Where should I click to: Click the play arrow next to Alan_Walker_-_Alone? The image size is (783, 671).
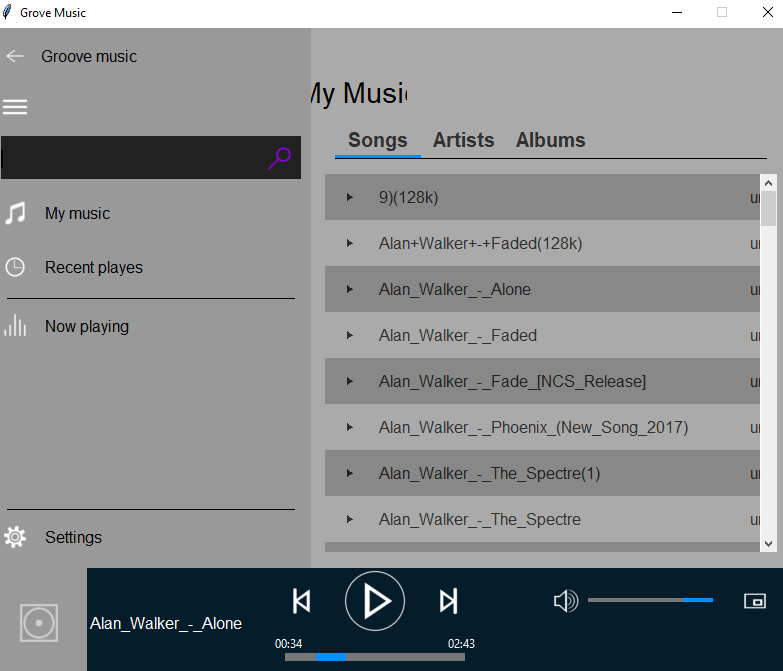(x=350, y=289)
